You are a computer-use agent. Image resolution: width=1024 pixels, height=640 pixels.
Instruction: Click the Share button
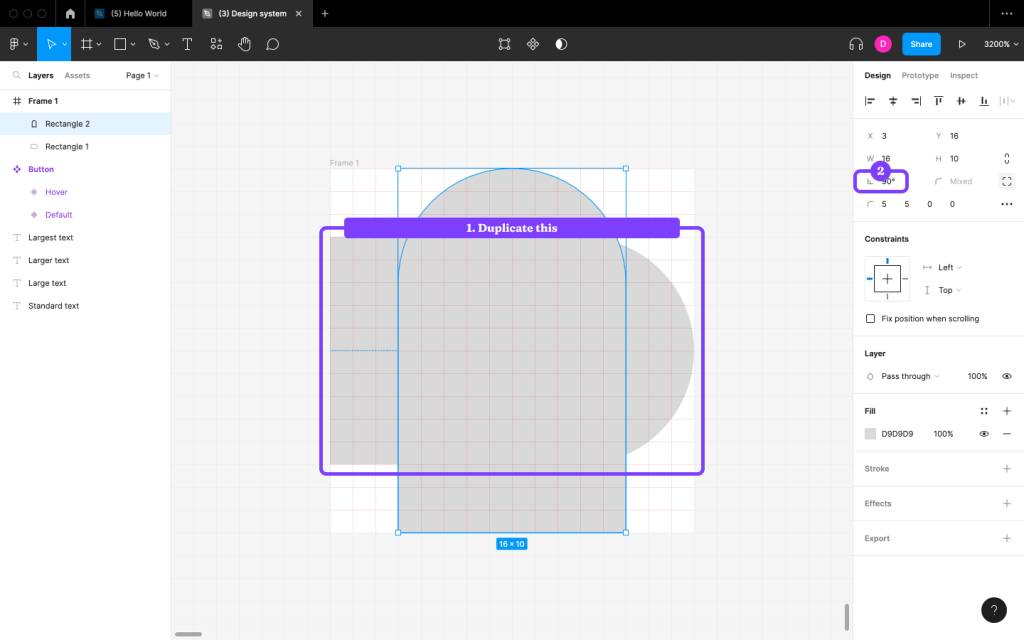[x=920, y=44]
